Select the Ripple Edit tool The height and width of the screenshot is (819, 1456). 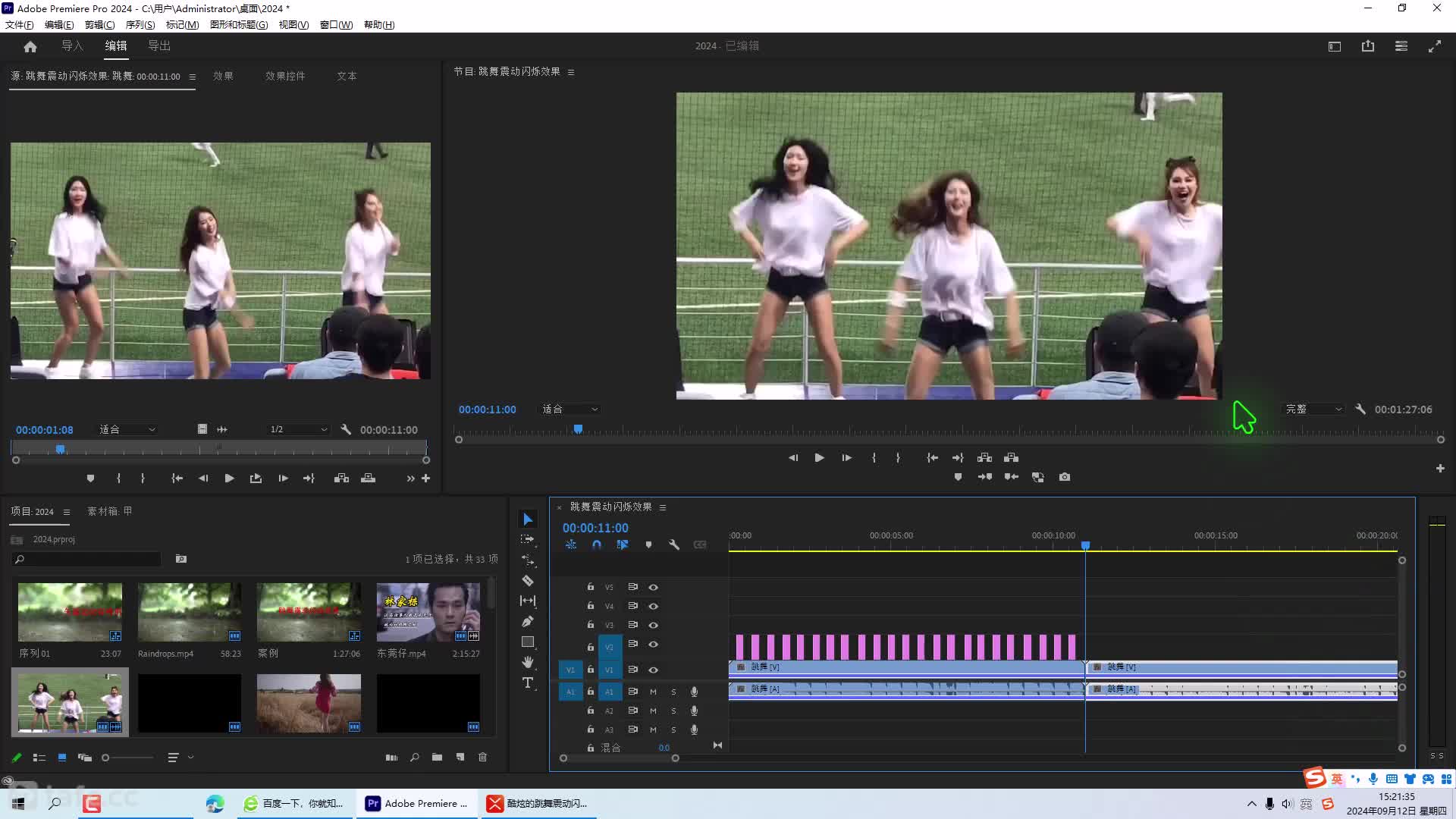click(x=528, y=560)
